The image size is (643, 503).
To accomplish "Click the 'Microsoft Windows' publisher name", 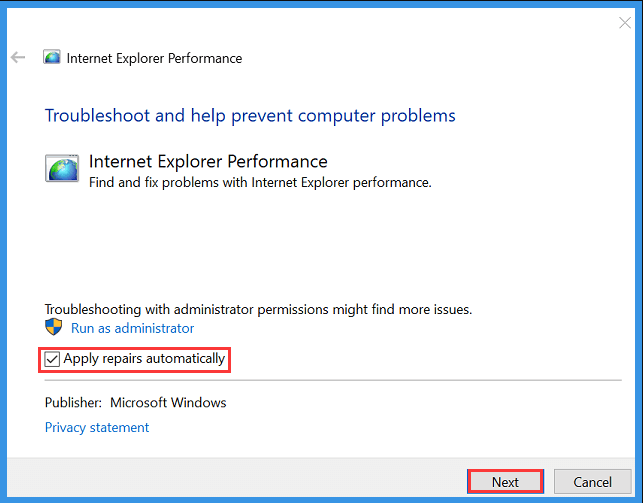I will pyautogui.click(x=168, y=403).
